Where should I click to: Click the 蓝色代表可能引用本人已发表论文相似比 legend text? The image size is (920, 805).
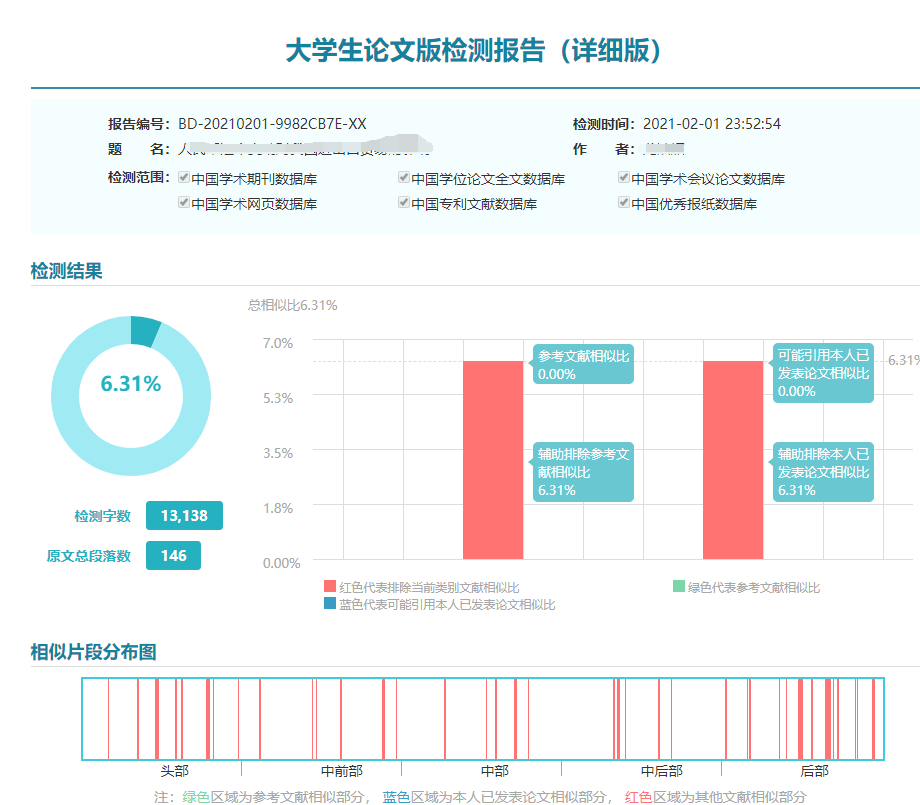[x=447, y=604]
